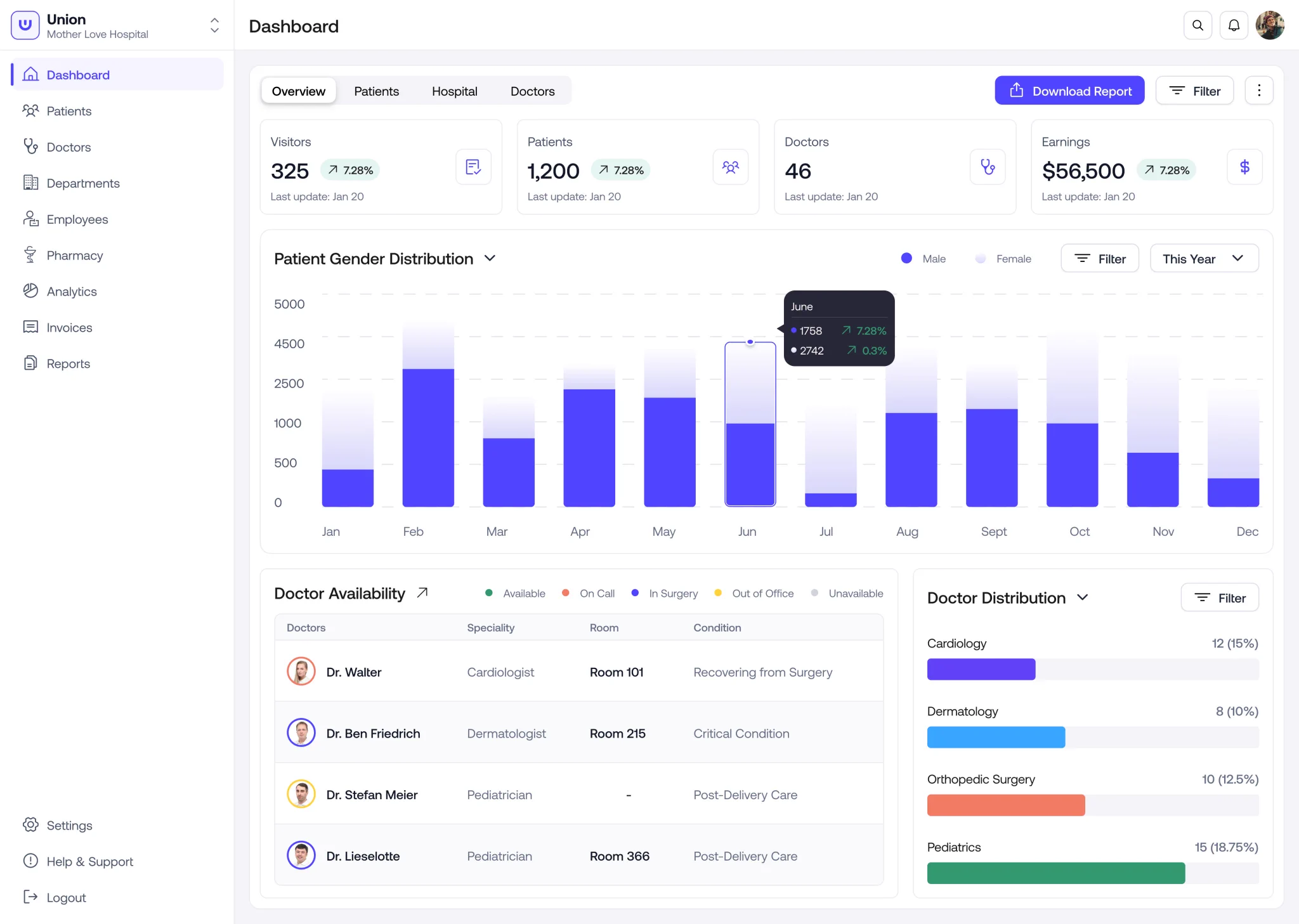
Task: Click the Pediatrics progress bar
Action: pyautogui.click(x=1093, y=873)
